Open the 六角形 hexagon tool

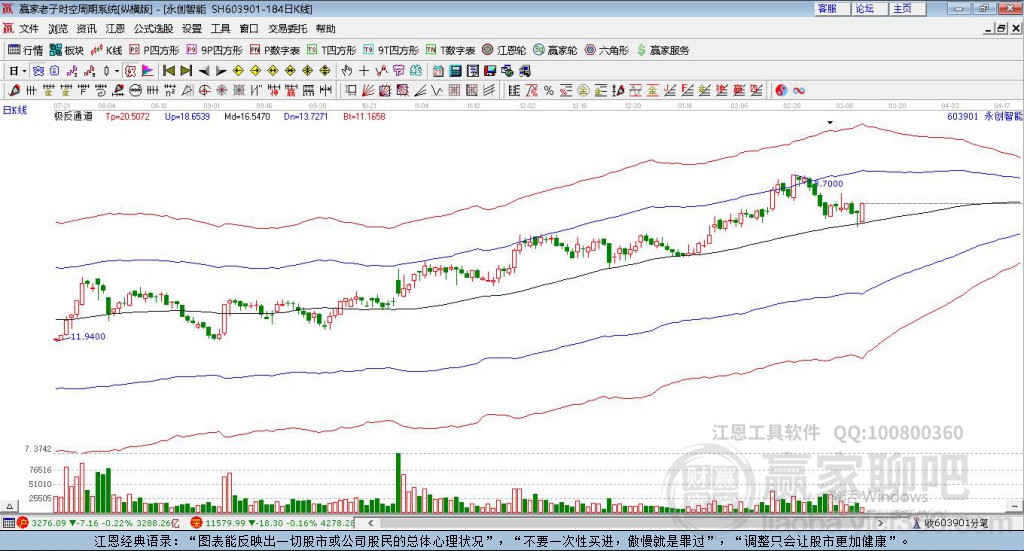click(606, 50)
